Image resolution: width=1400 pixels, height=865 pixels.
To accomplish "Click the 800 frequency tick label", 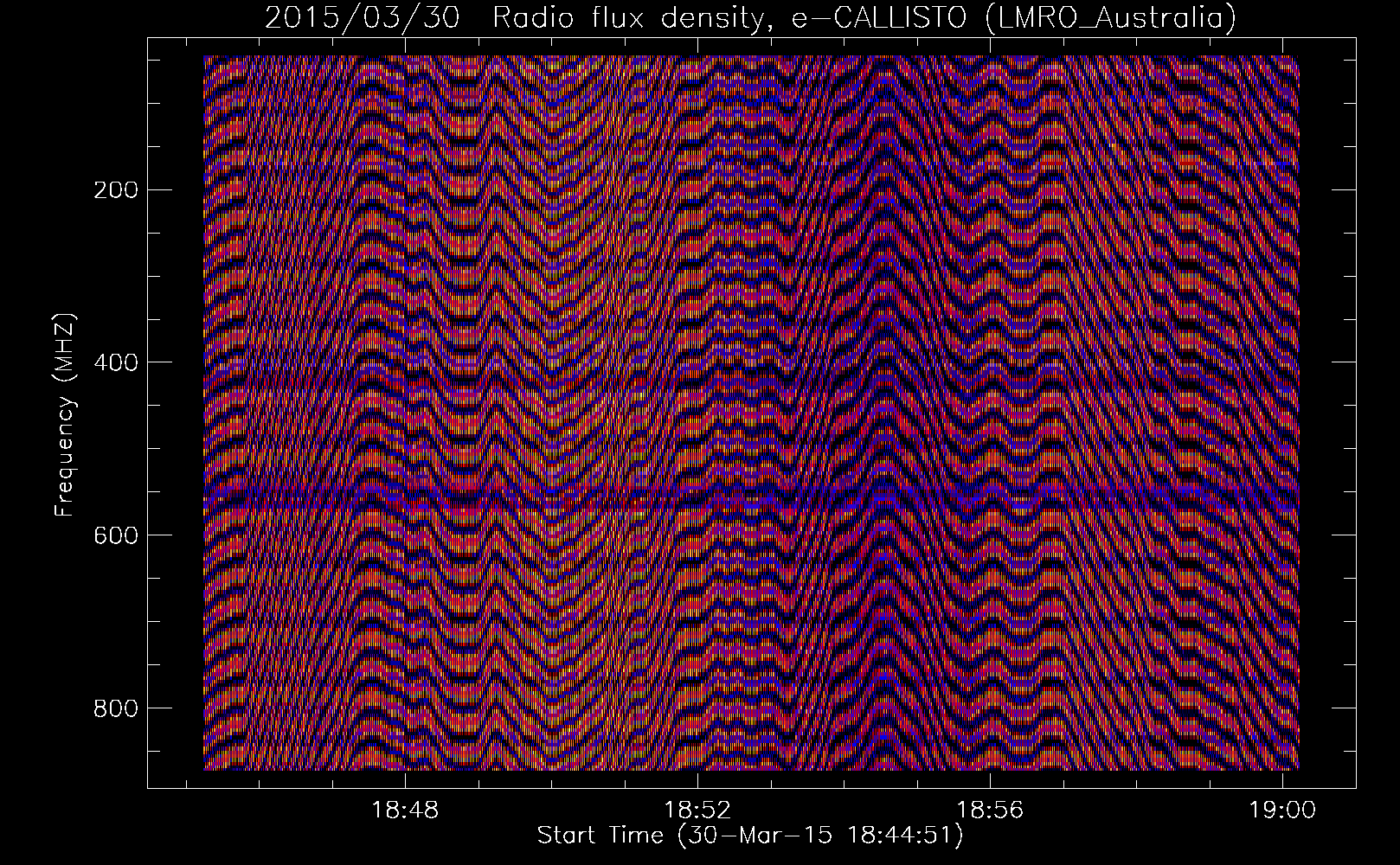I will click(115, 708).
